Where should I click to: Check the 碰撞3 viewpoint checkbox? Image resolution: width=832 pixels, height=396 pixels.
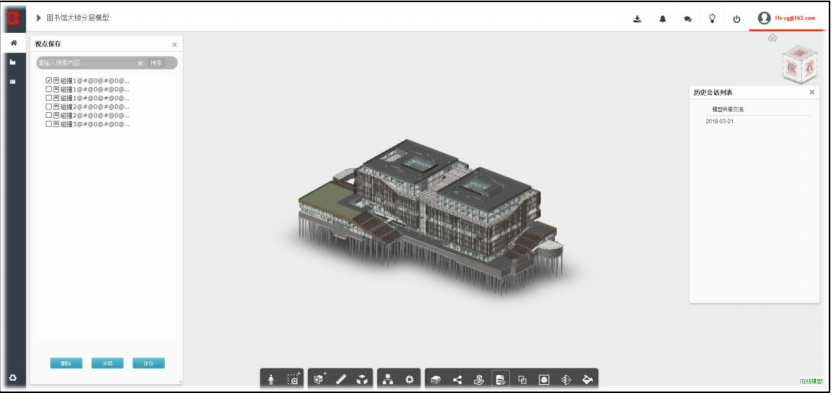[x=49, y=124]
